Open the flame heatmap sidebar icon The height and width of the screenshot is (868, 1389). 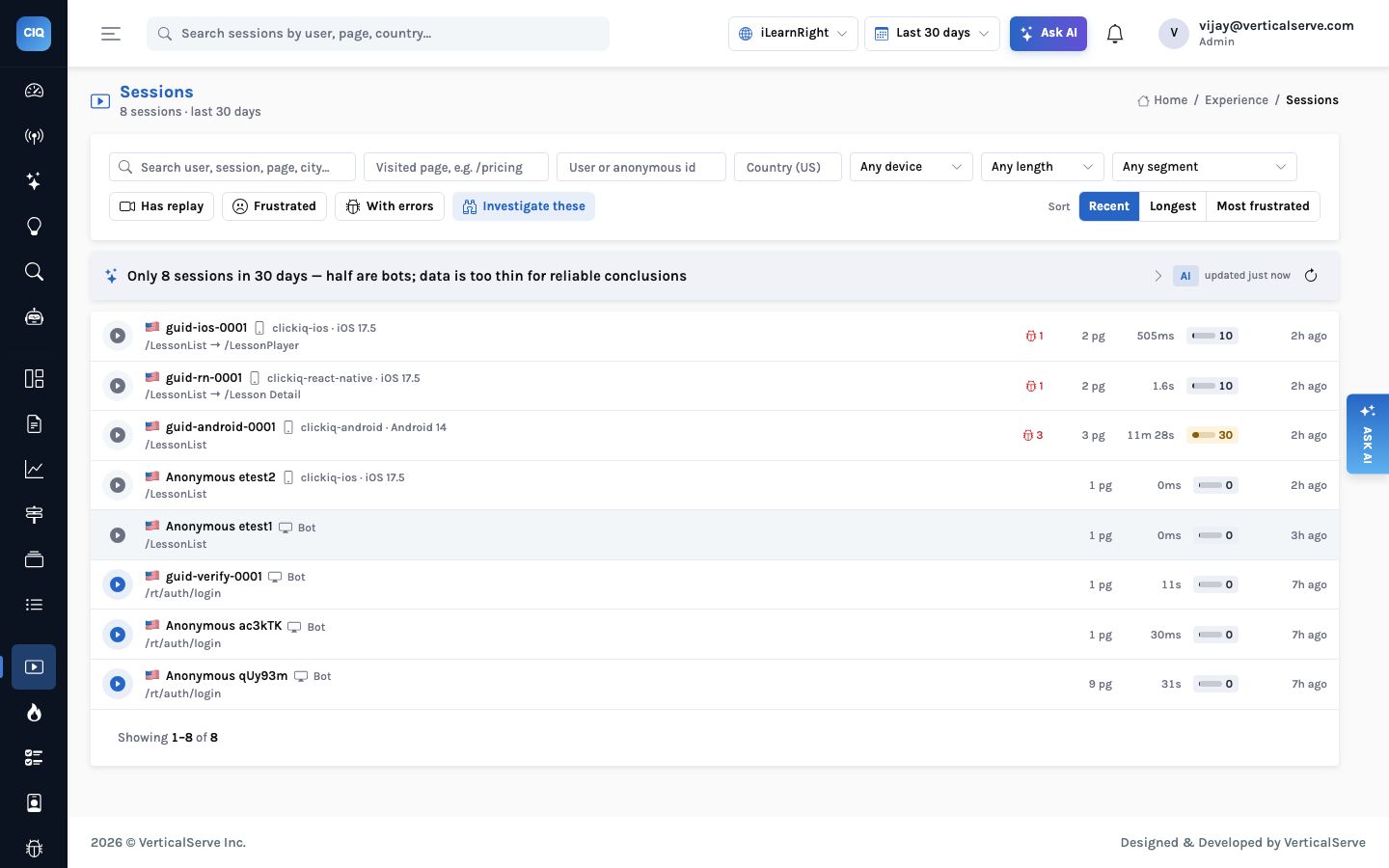(x=34, y=713)
